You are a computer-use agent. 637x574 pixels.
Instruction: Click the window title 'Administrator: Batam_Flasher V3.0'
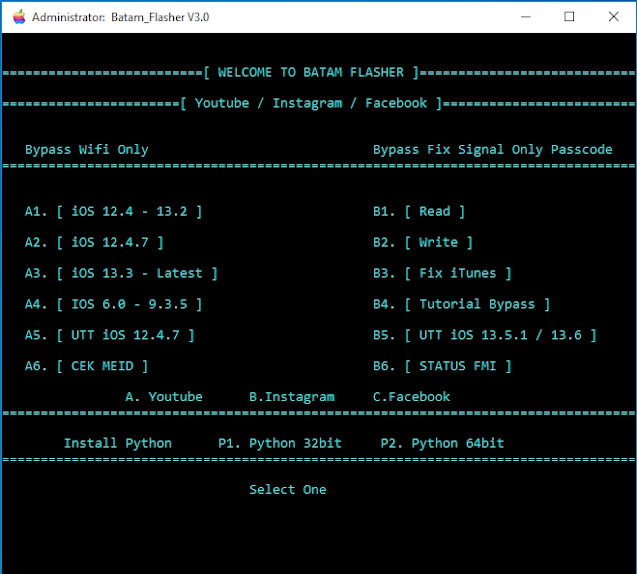[121, 17]
